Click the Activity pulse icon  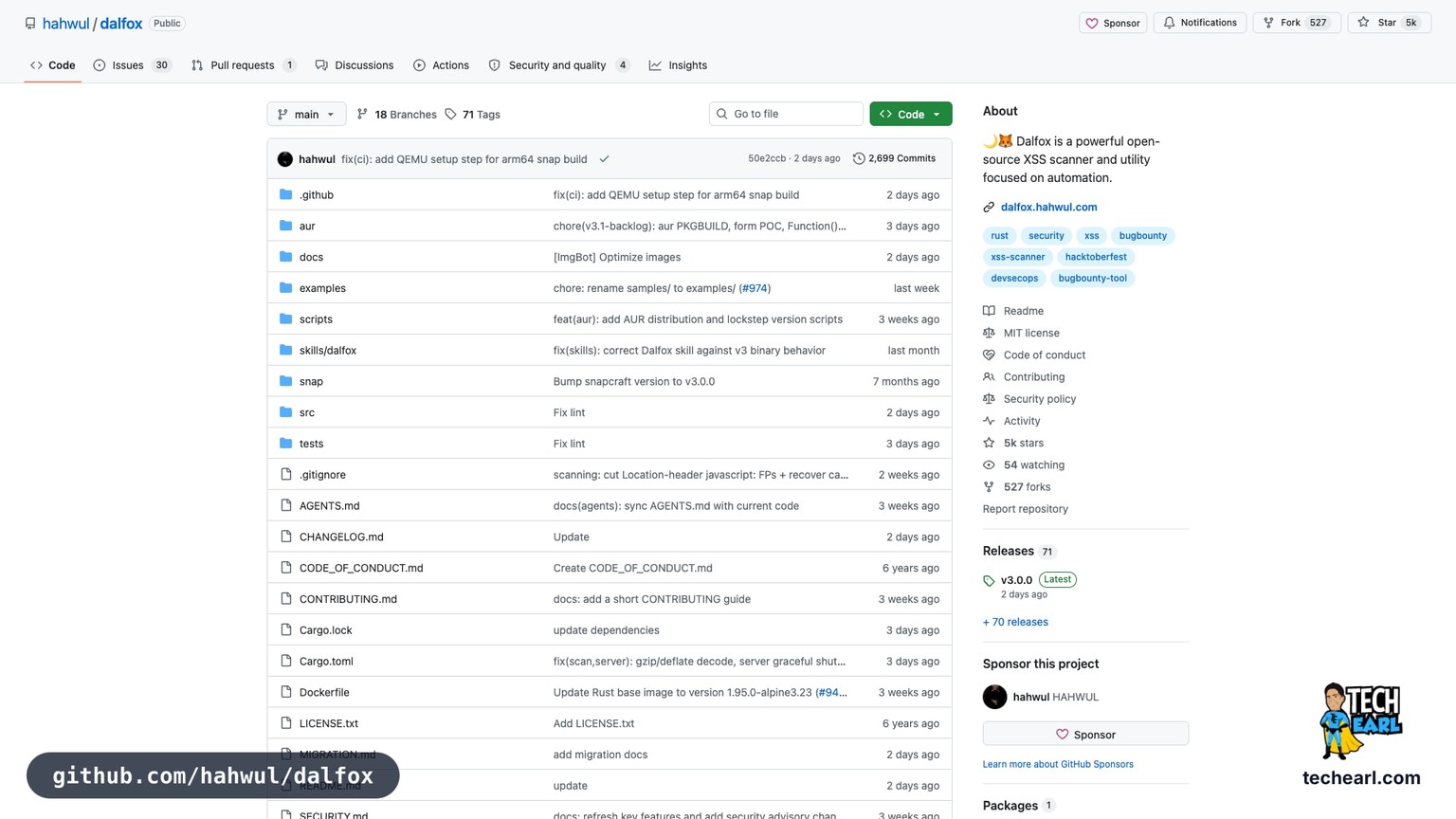point(989,421)
